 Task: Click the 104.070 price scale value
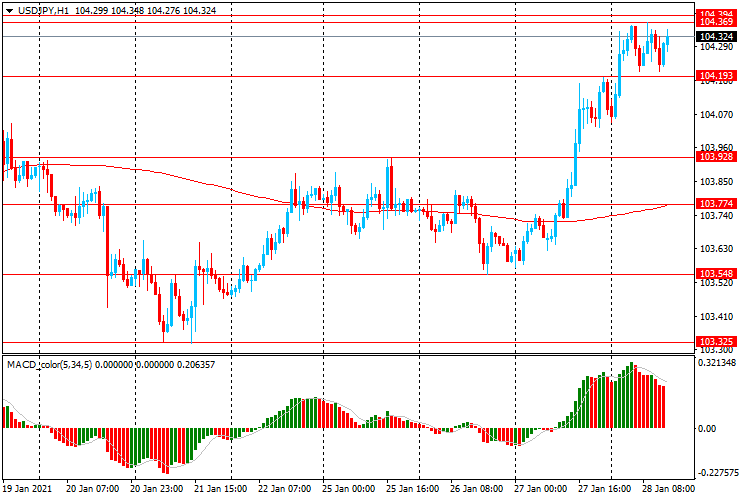point(716,114)
